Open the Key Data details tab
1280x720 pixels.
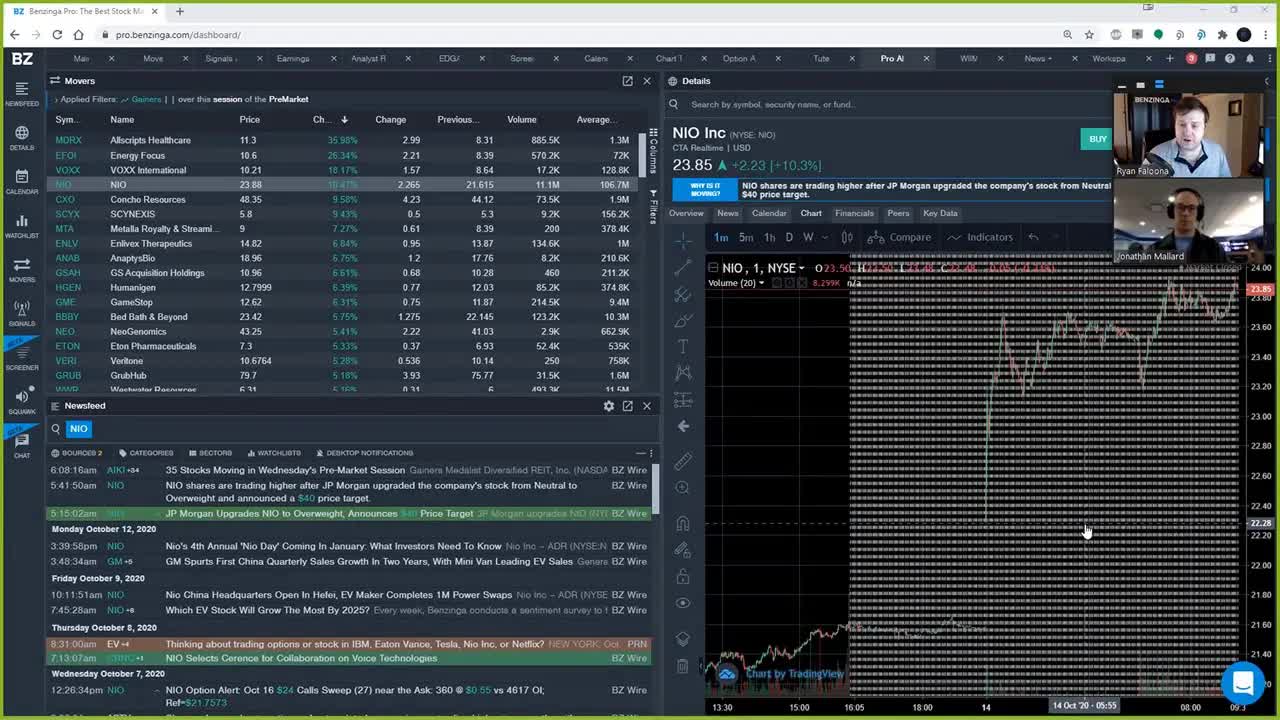tap(940, 213)
